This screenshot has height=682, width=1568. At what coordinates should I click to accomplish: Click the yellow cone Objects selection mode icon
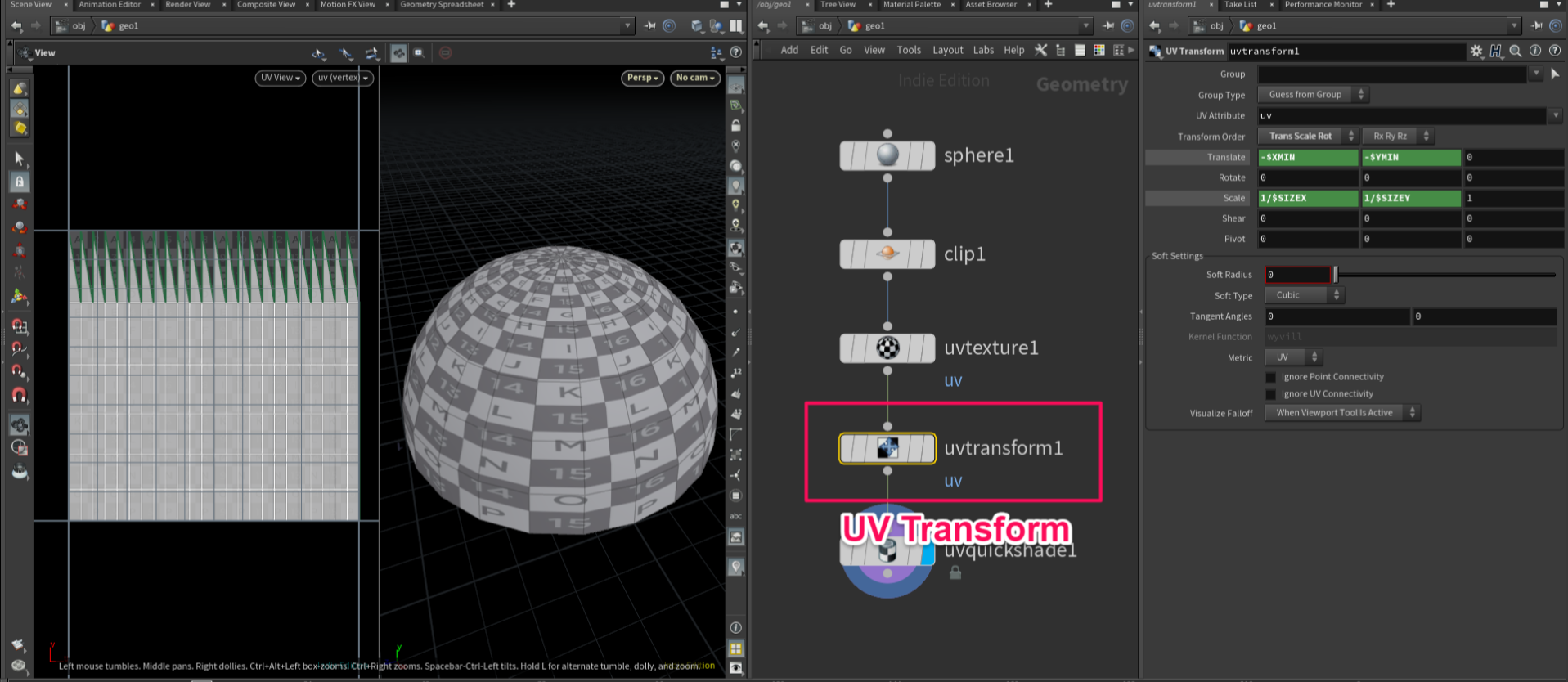20,88
